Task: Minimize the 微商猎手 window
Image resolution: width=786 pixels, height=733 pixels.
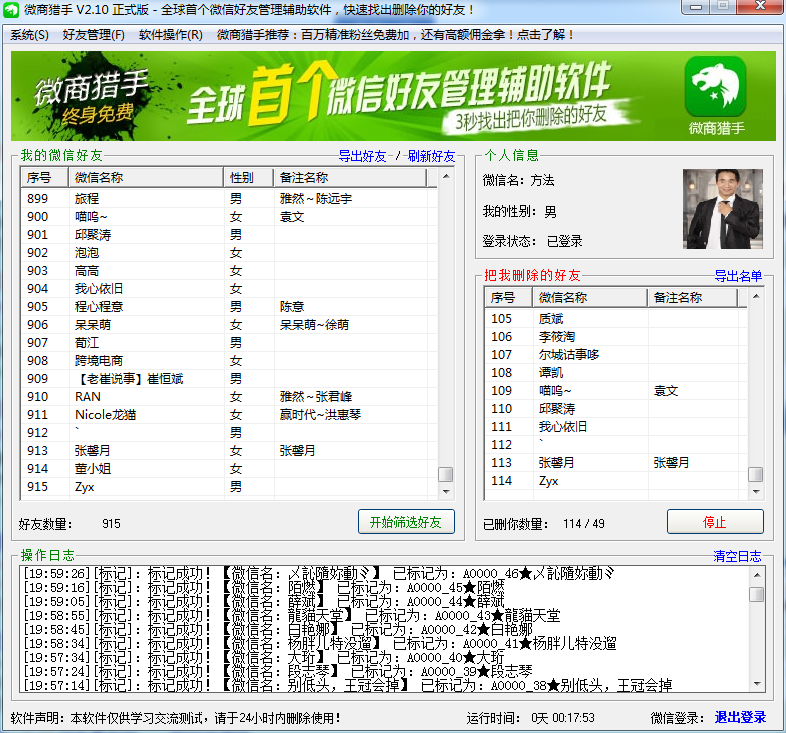Action: [x=695, y=7]
